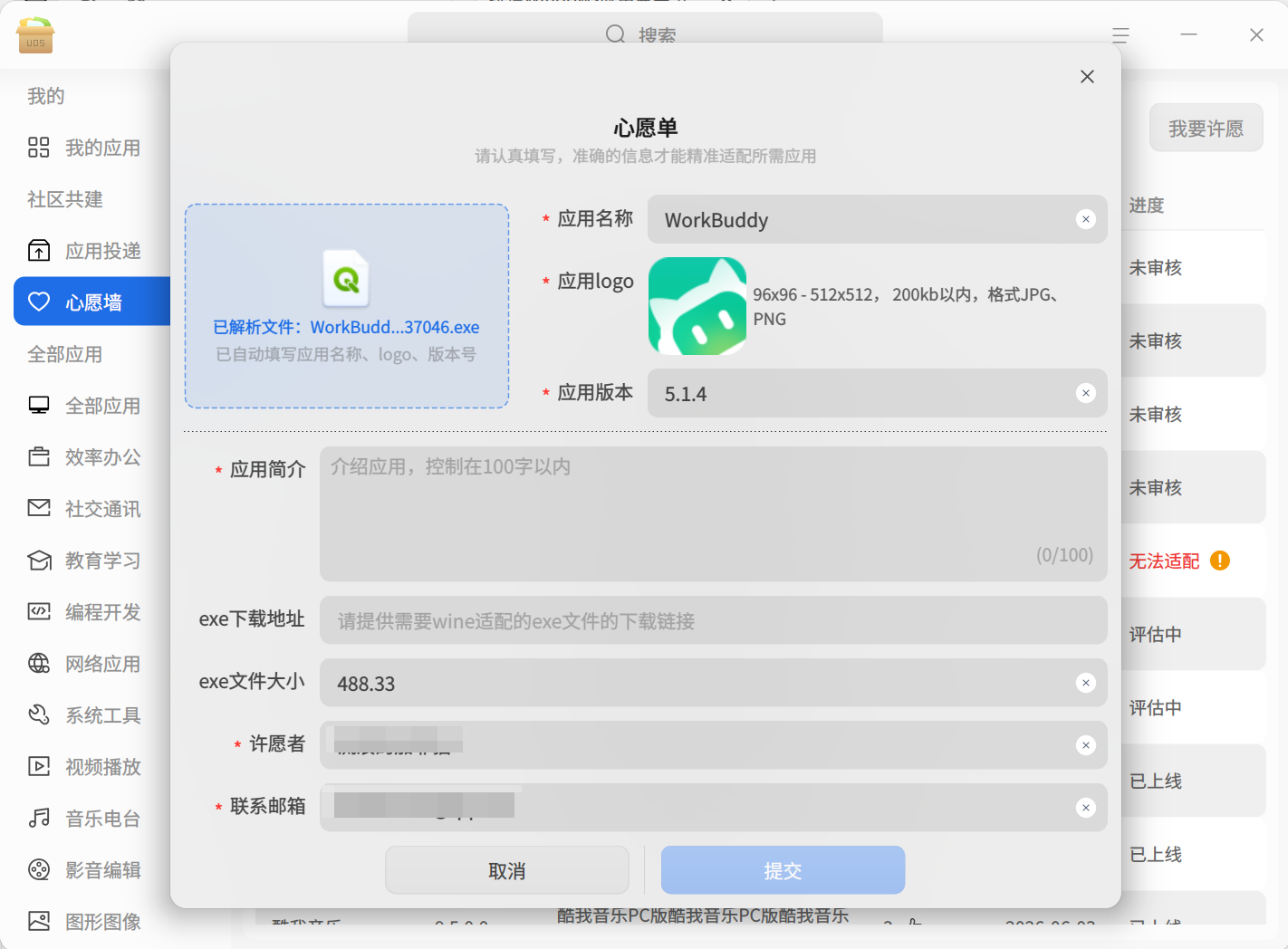The height and width of the screenshot is (949, 1288).
Task: Select 心愿墙 heart icon in sidebar
Action: tap(39, 302)
